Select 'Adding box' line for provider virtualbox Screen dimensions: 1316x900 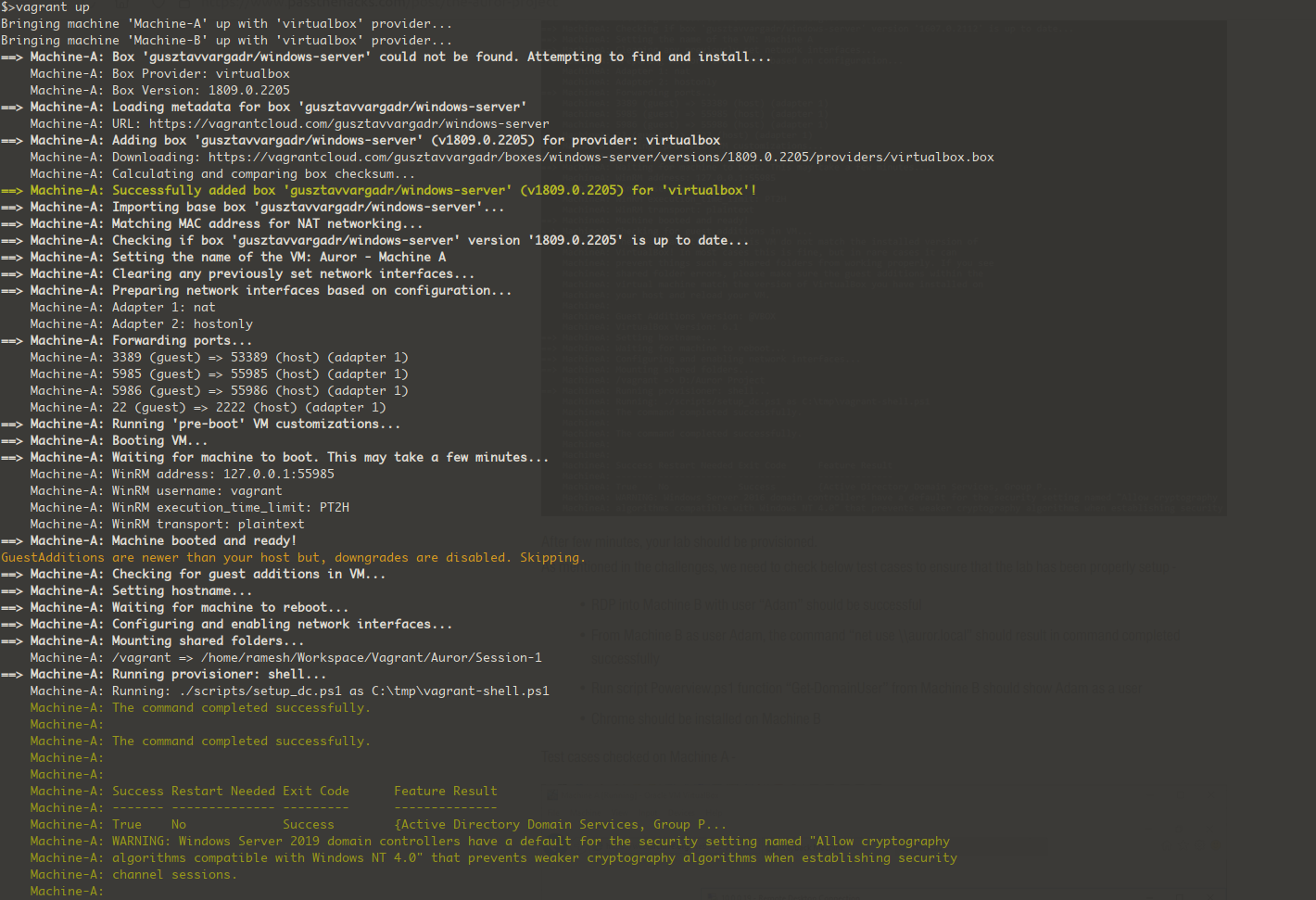click(361, 141)
